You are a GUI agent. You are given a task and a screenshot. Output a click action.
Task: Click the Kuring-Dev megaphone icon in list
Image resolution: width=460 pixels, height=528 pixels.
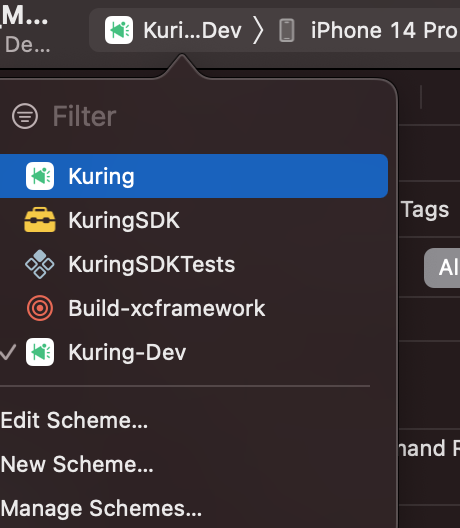pyautogui.click(x=40, y=352)
